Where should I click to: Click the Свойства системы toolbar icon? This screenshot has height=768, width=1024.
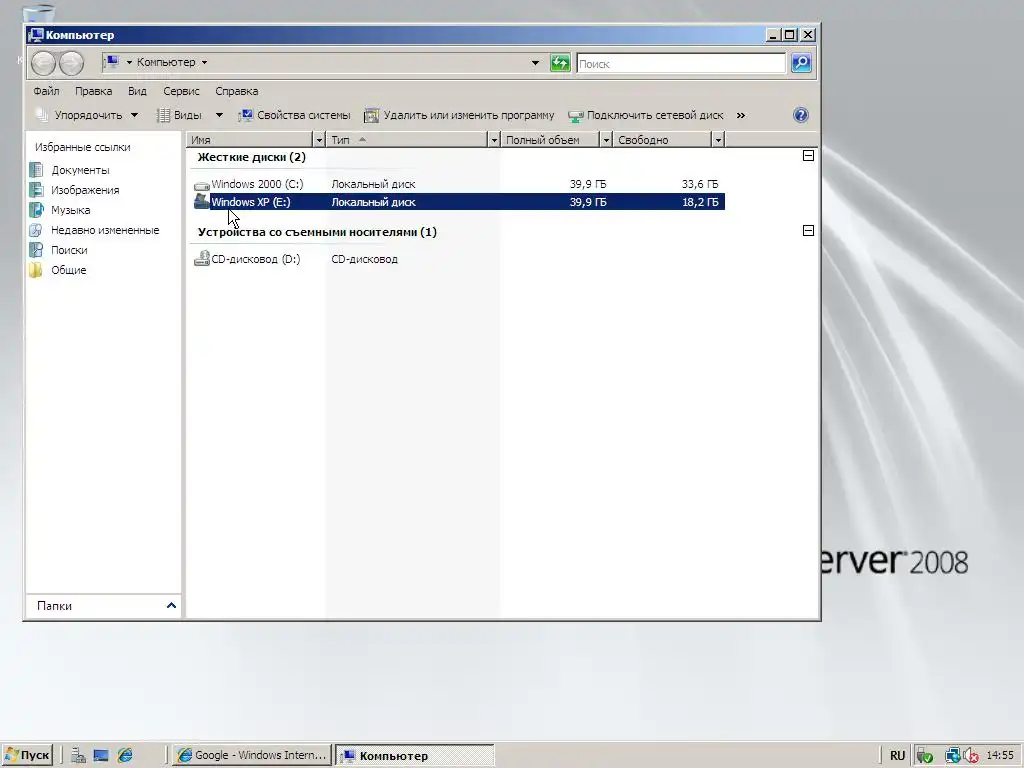coord(246,116)
